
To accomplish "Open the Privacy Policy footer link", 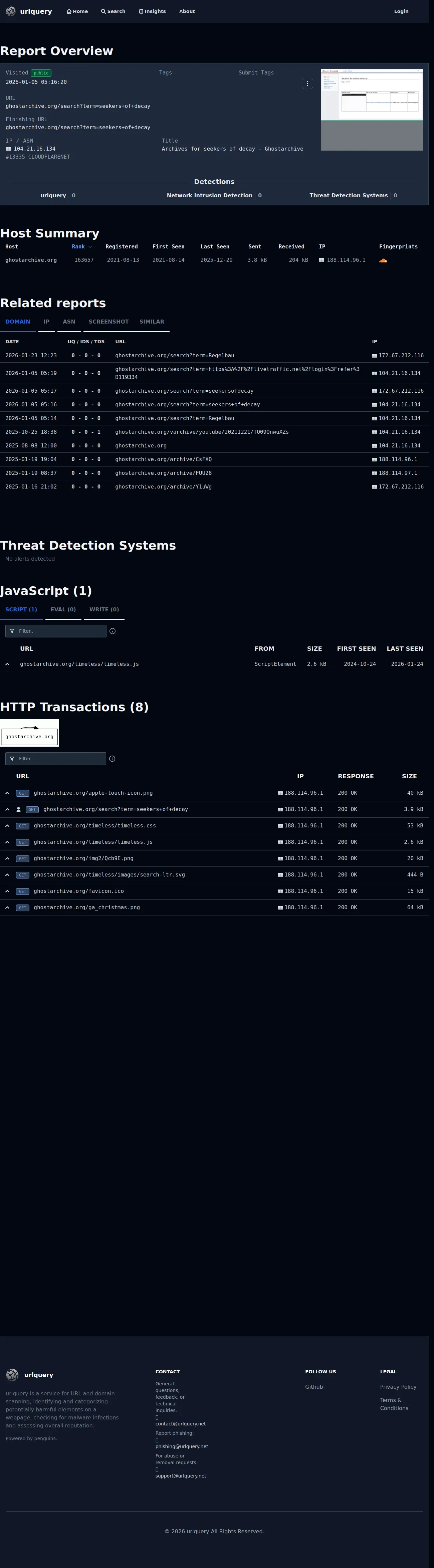I will 398,1387.
